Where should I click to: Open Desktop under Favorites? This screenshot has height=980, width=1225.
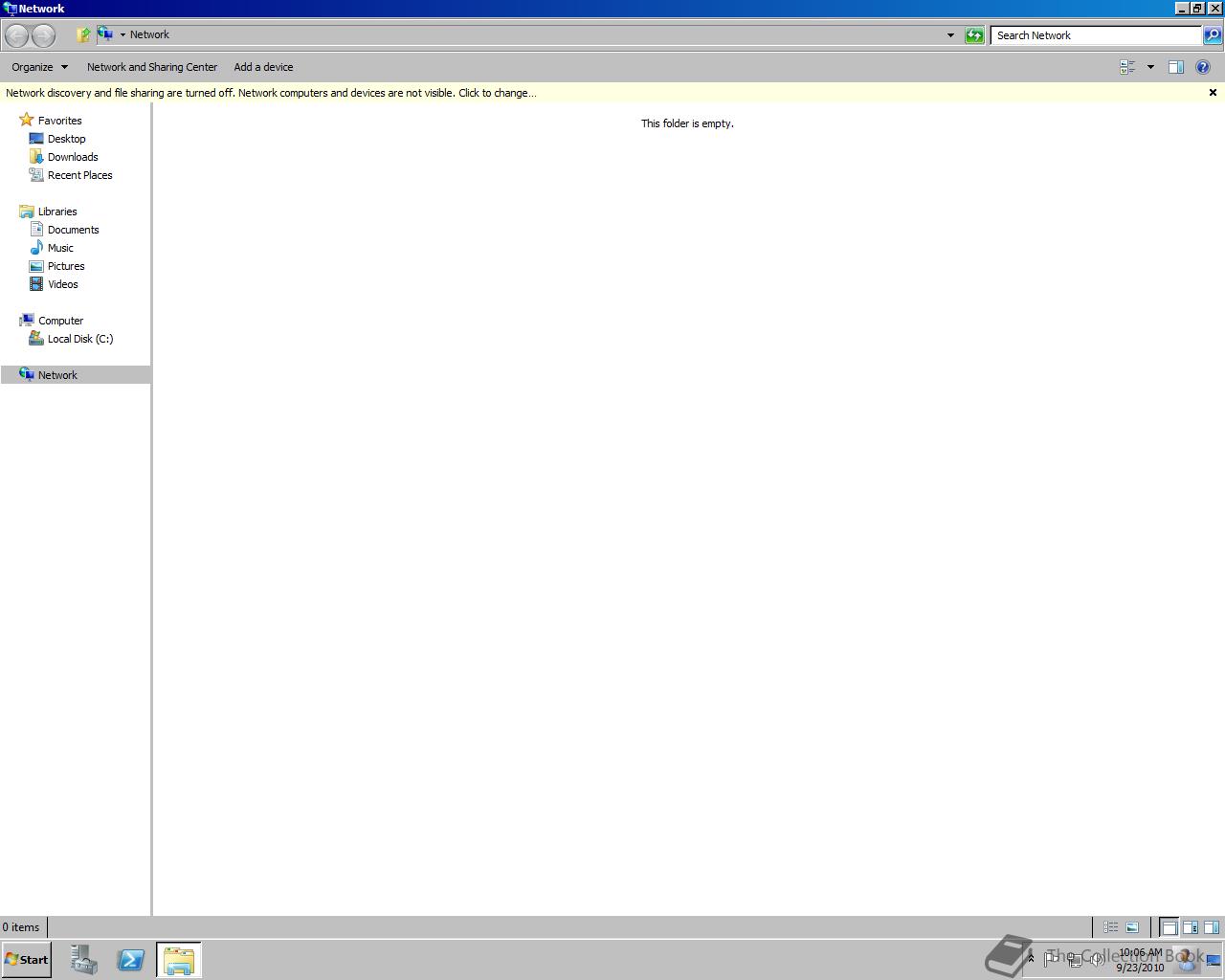pyautogui.click(x=67, y=139)
